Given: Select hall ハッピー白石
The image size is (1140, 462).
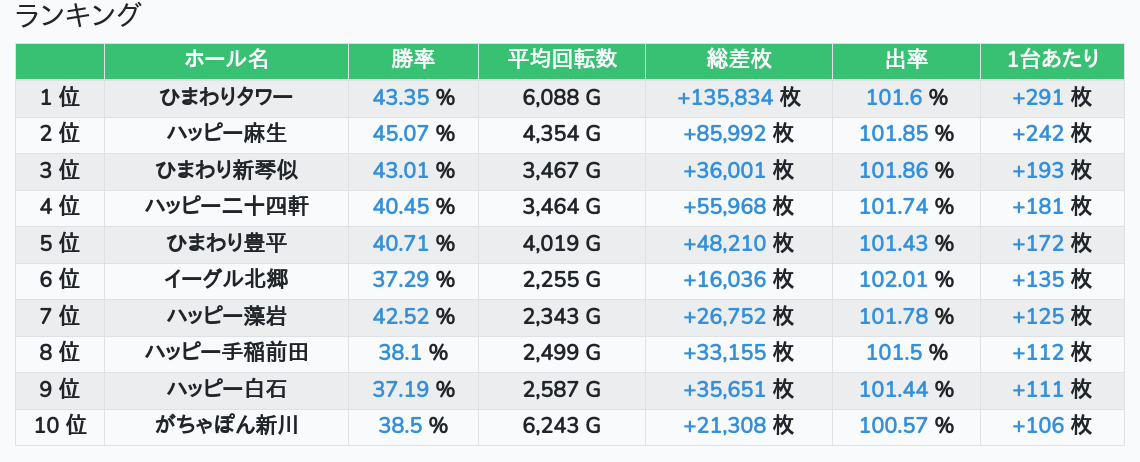Looking at the screenshot, I should (x=226, y=390).
